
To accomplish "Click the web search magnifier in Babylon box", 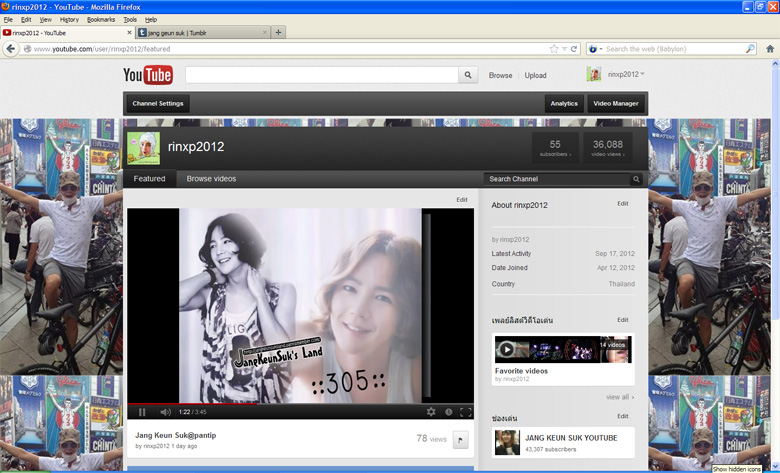I will [750, 49].
